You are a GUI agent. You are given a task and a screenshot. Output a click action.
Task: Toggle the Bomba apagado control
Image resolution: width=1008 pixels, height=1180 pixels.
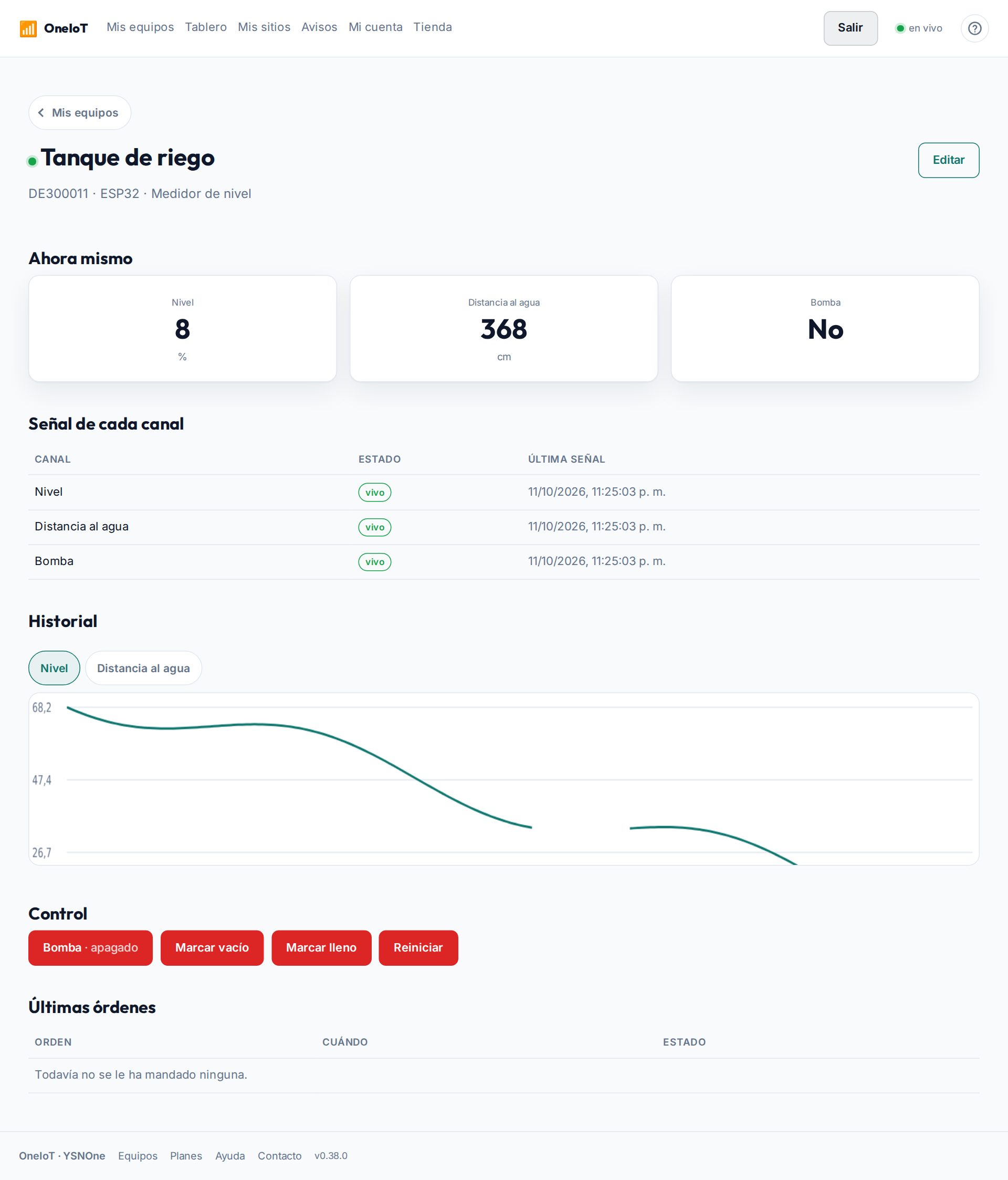click(x=90, y=948)
